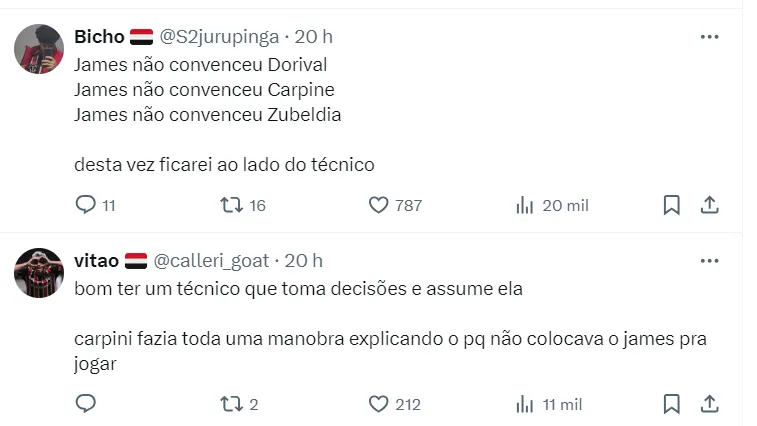This screenshot has width=757, height=426.
Task: Open more options menu on vitao's tweet
Action: pos(709,261)
